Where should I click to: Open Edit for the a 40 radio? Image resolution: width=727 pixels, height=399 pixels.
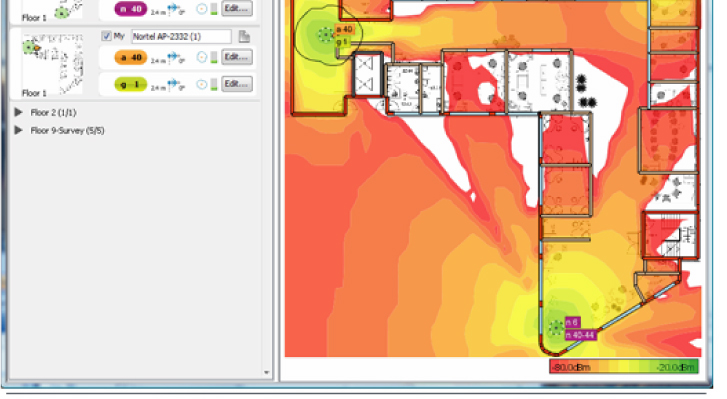pyautogui.click(x=237, y=57)
